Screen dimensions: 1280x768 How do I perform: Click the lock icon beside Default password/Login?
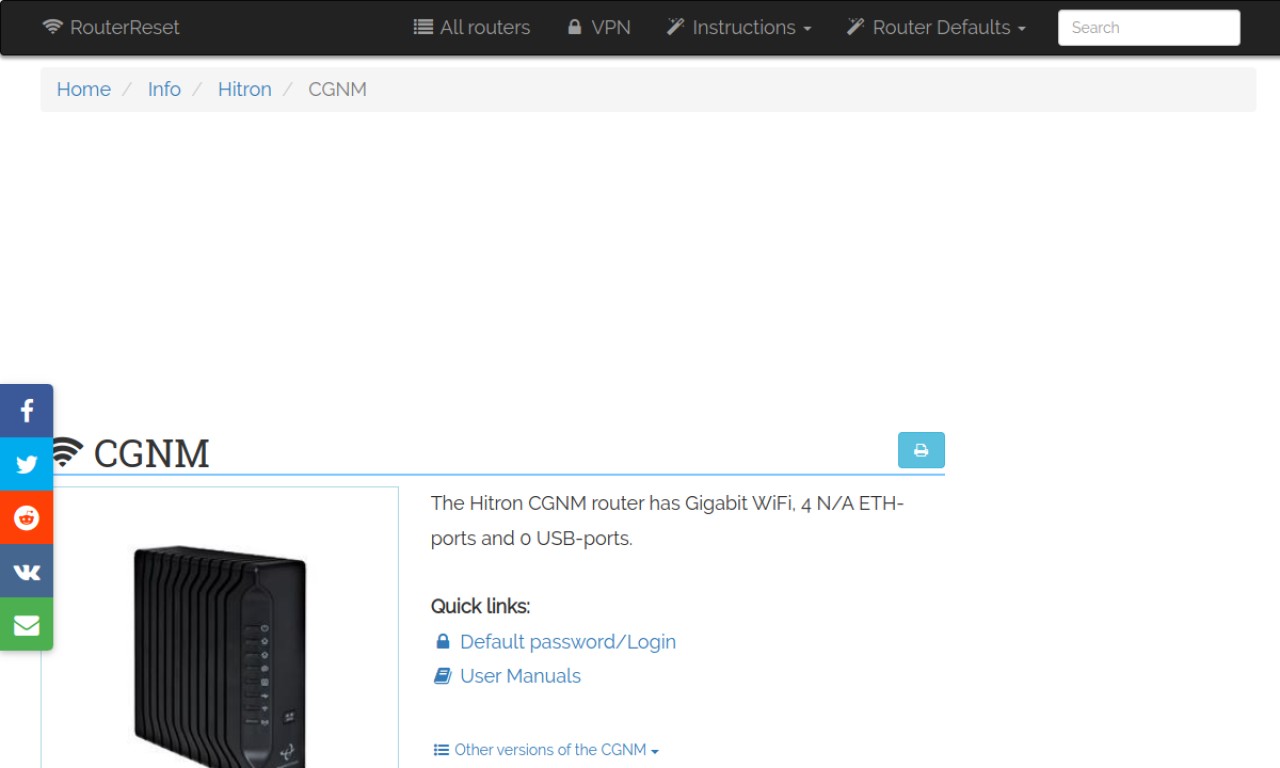[x=443, y=641]
